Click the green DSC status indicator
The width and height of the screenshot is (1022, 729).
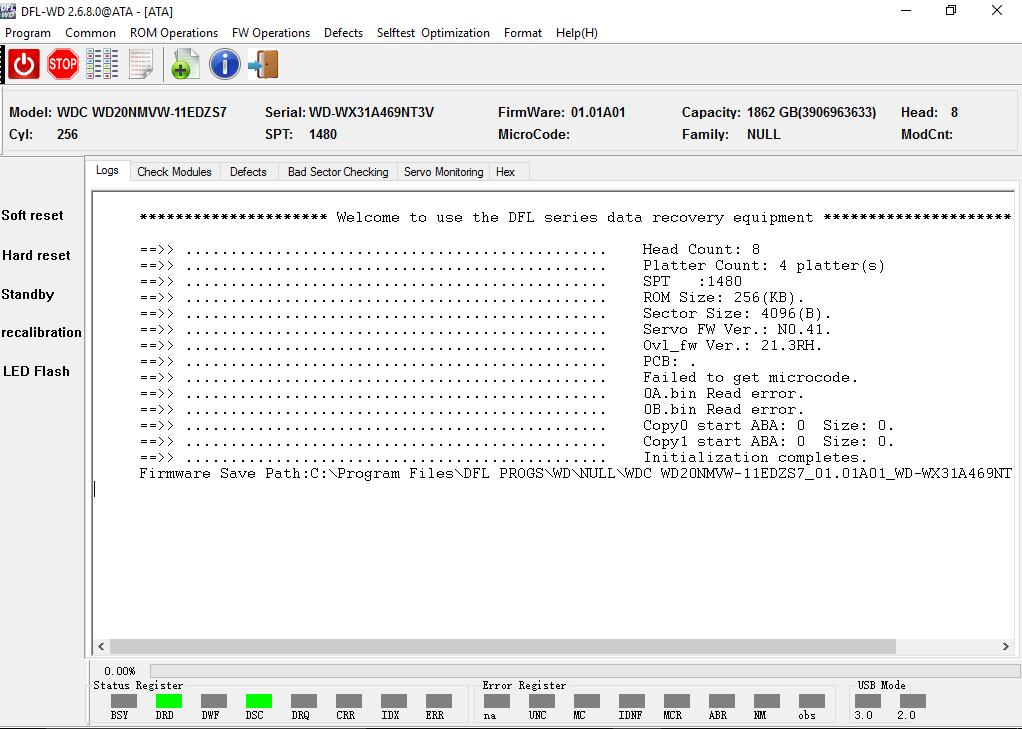[259, 701]
